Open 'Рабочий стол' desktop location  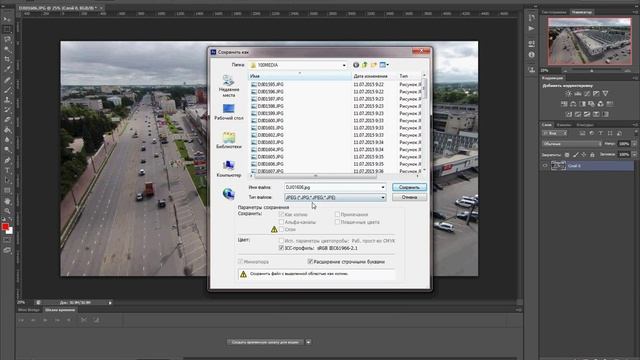coord(229,112)
